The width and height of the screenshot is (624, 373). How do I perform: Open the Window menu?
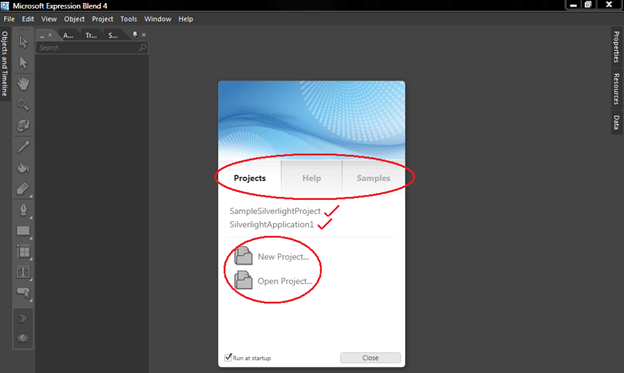(158, 19)
